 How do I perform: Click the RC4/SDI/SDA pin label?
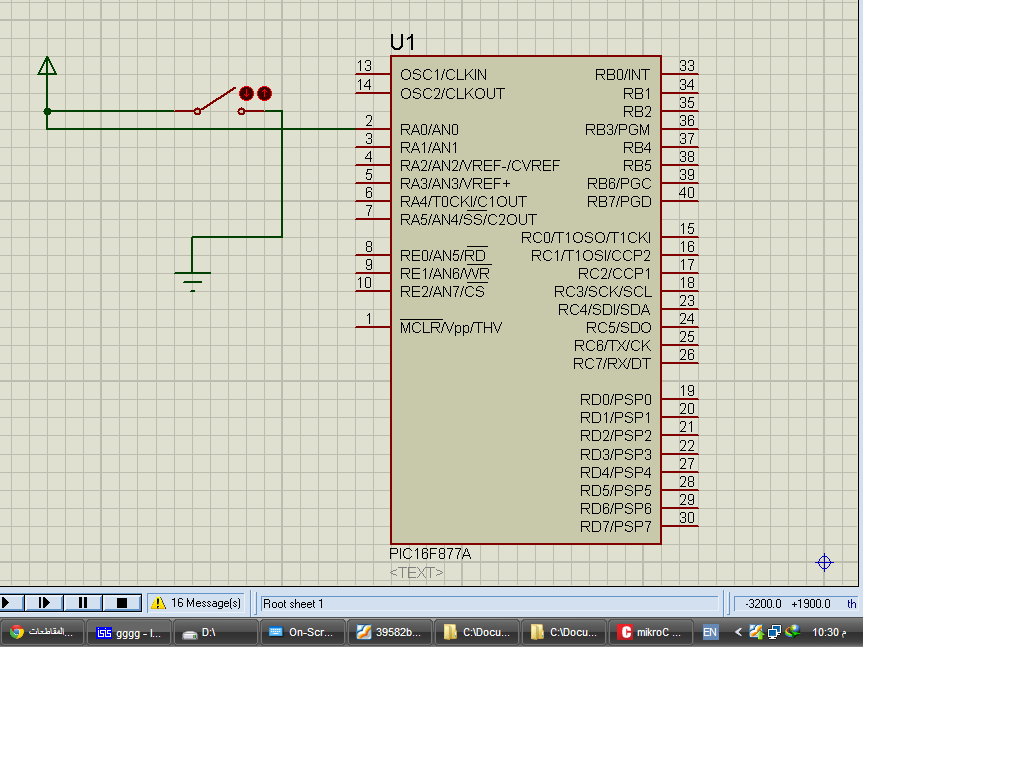tap(604, 310)
